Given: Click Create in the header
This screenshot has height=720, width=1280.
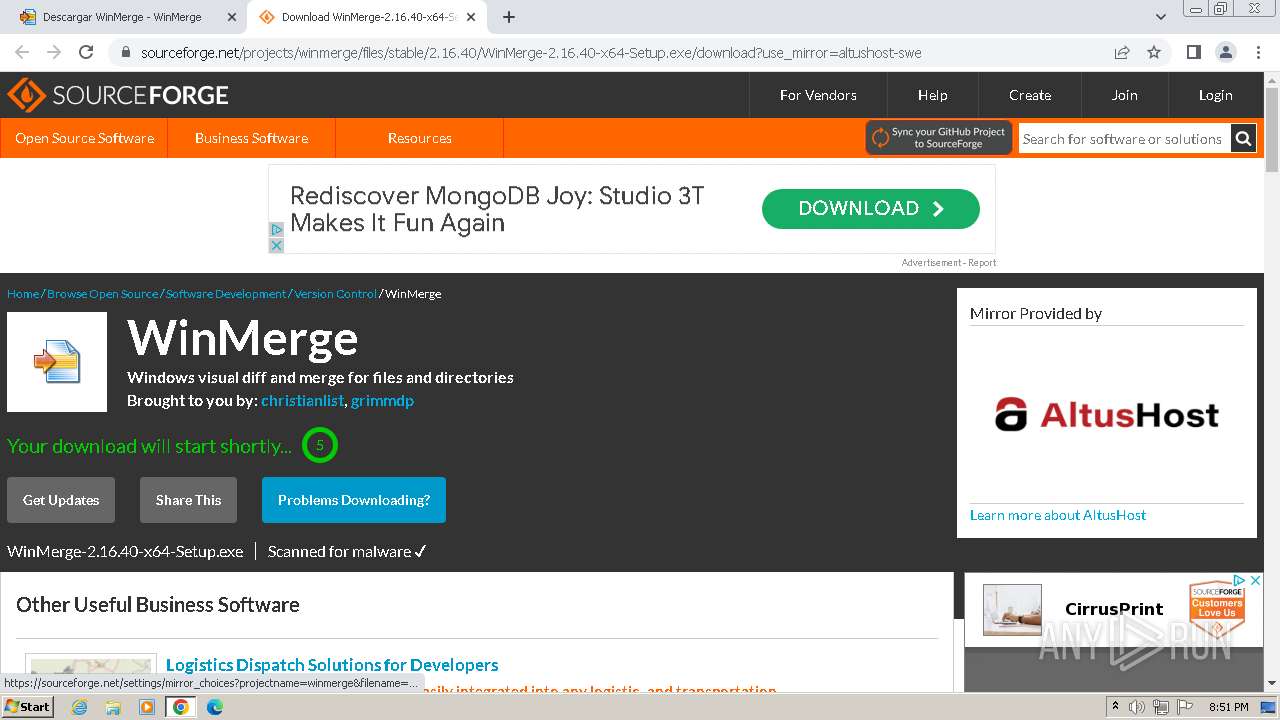Looking at the screenshot, I should 1029,95.
